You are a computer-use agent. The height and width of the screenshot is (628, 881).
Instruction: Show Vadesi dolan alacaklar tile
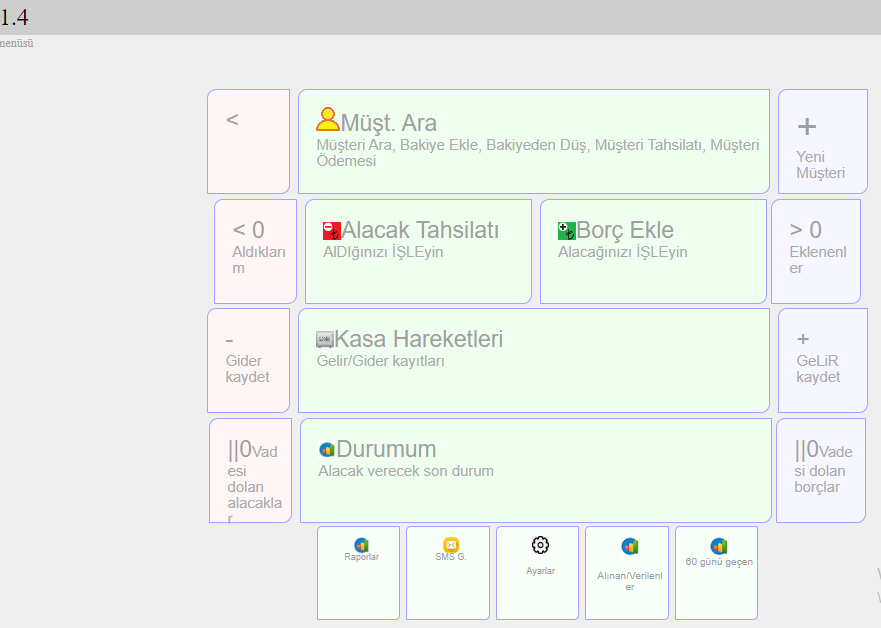coord(250,470)
